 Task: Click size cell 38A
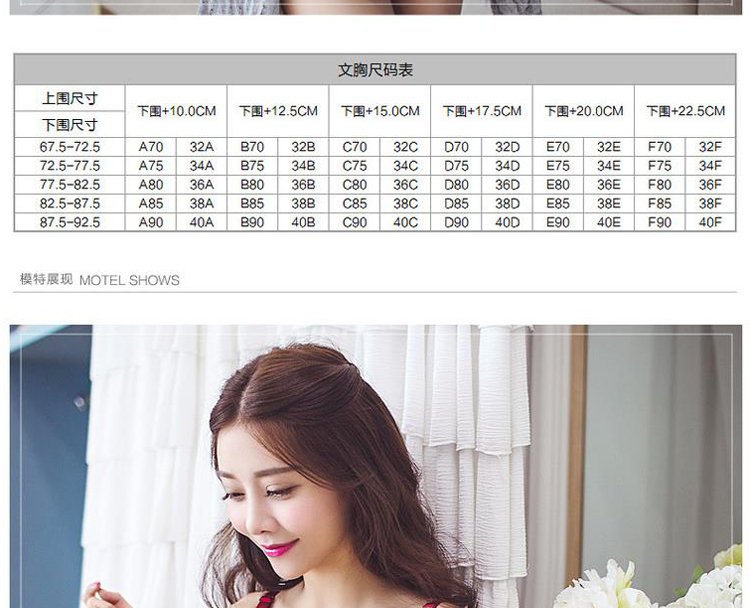tap(201, 204)
